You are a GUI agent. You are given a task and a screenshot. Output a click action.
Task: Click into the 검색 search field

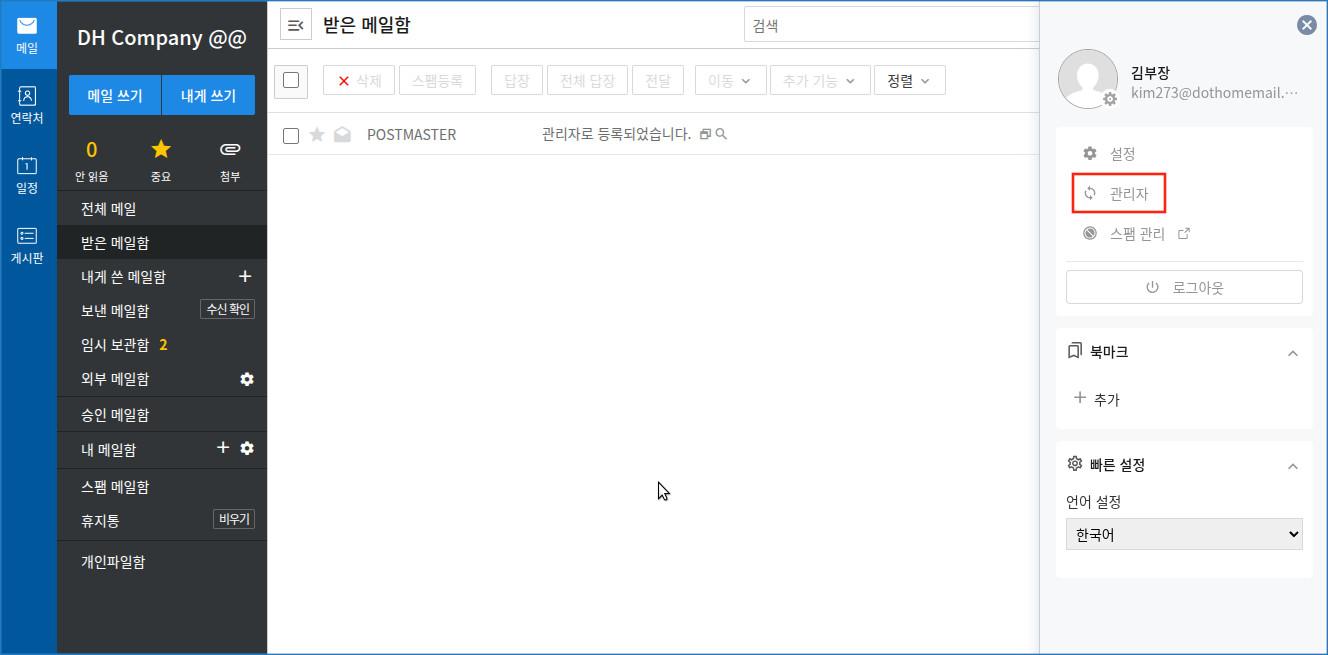pos(892,25)
